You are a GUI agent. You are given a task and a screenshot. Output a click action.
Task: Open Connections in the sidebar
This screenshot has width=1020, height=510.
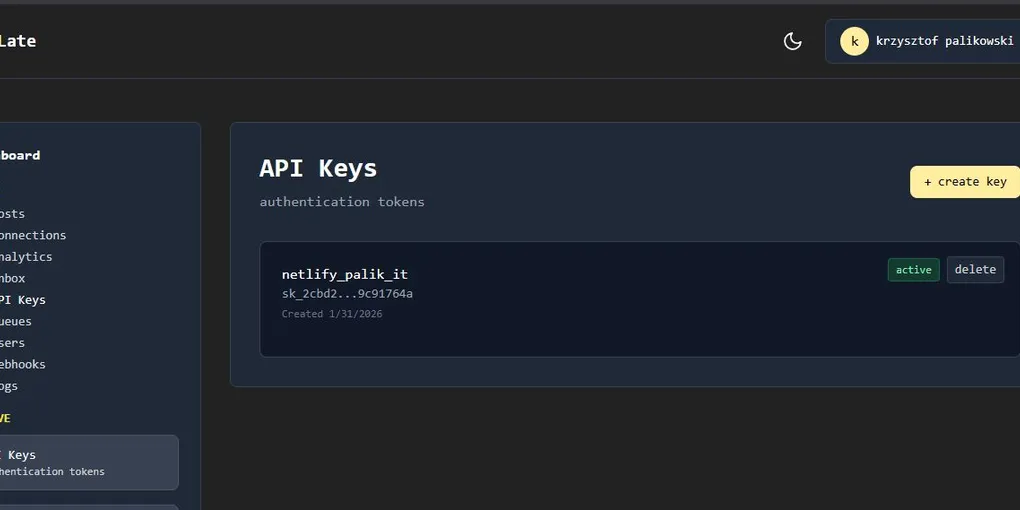click(33, 235)
